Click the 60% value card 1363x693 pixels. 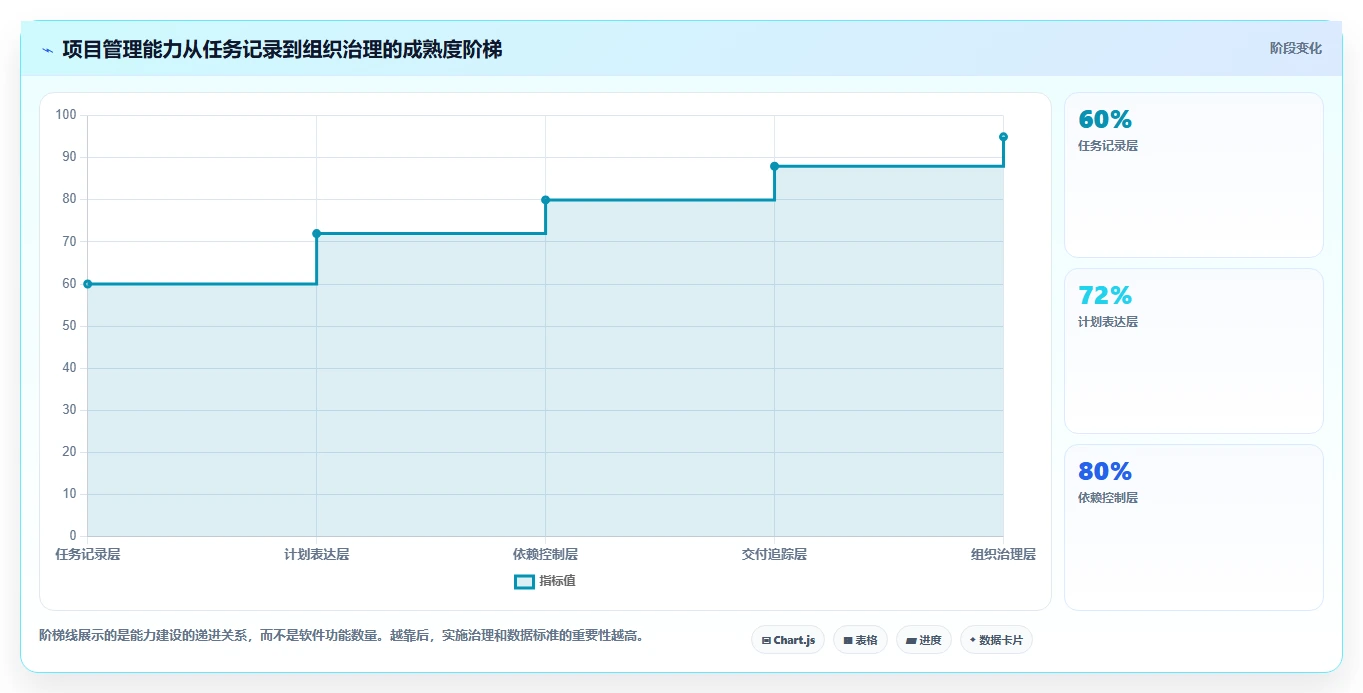click(x=1194, y=175)
